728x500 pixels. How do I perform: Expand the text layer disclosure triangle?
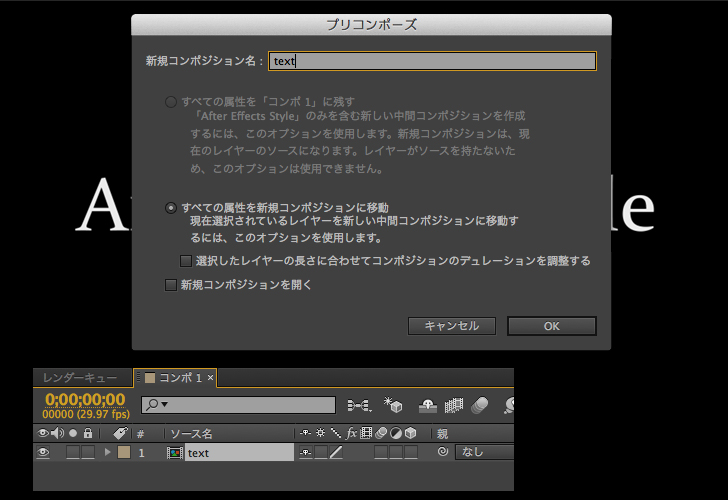107,453
